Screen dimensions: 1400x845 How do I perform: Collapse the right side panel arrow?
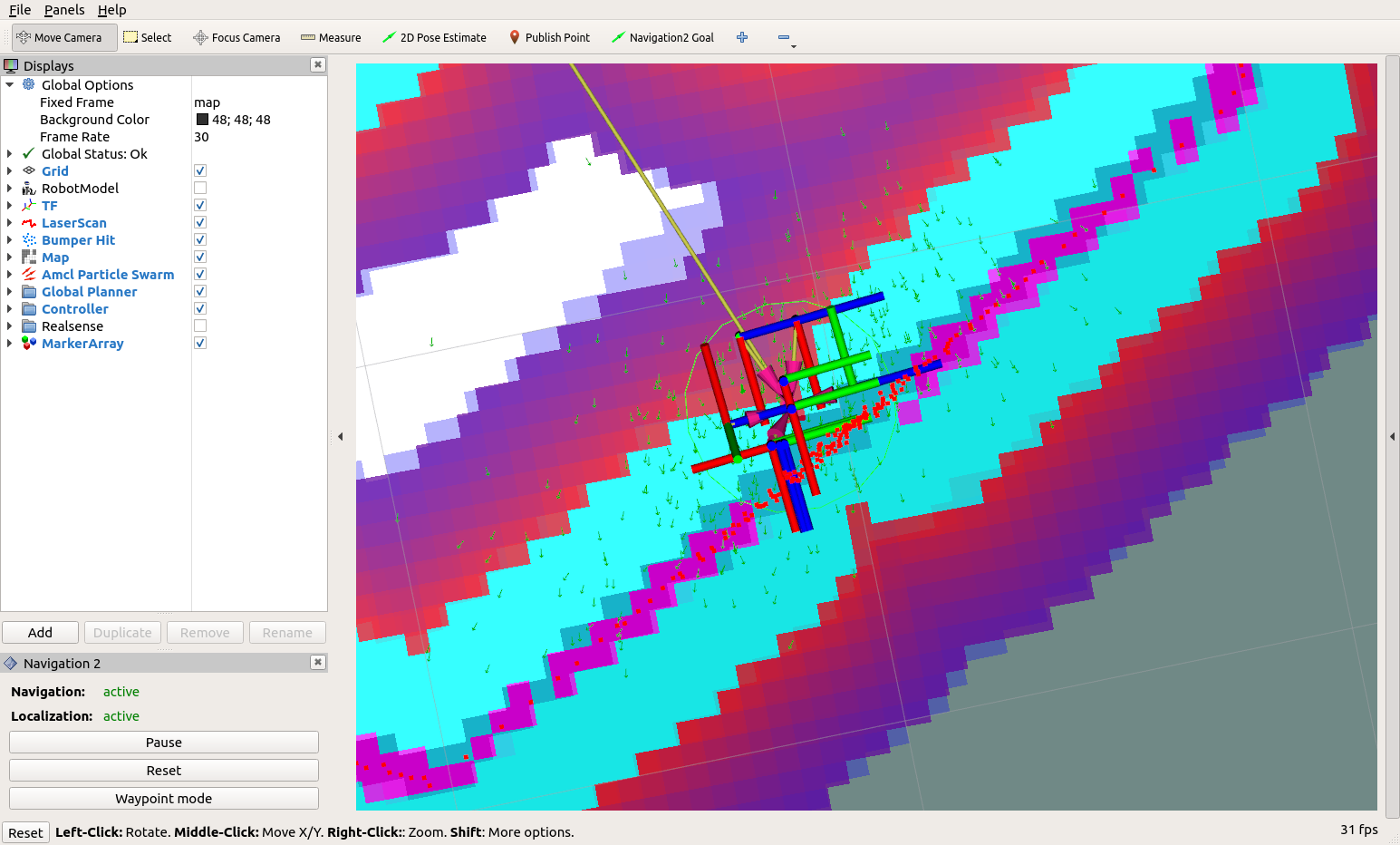pyautogui.click(x=1393, y=435)
